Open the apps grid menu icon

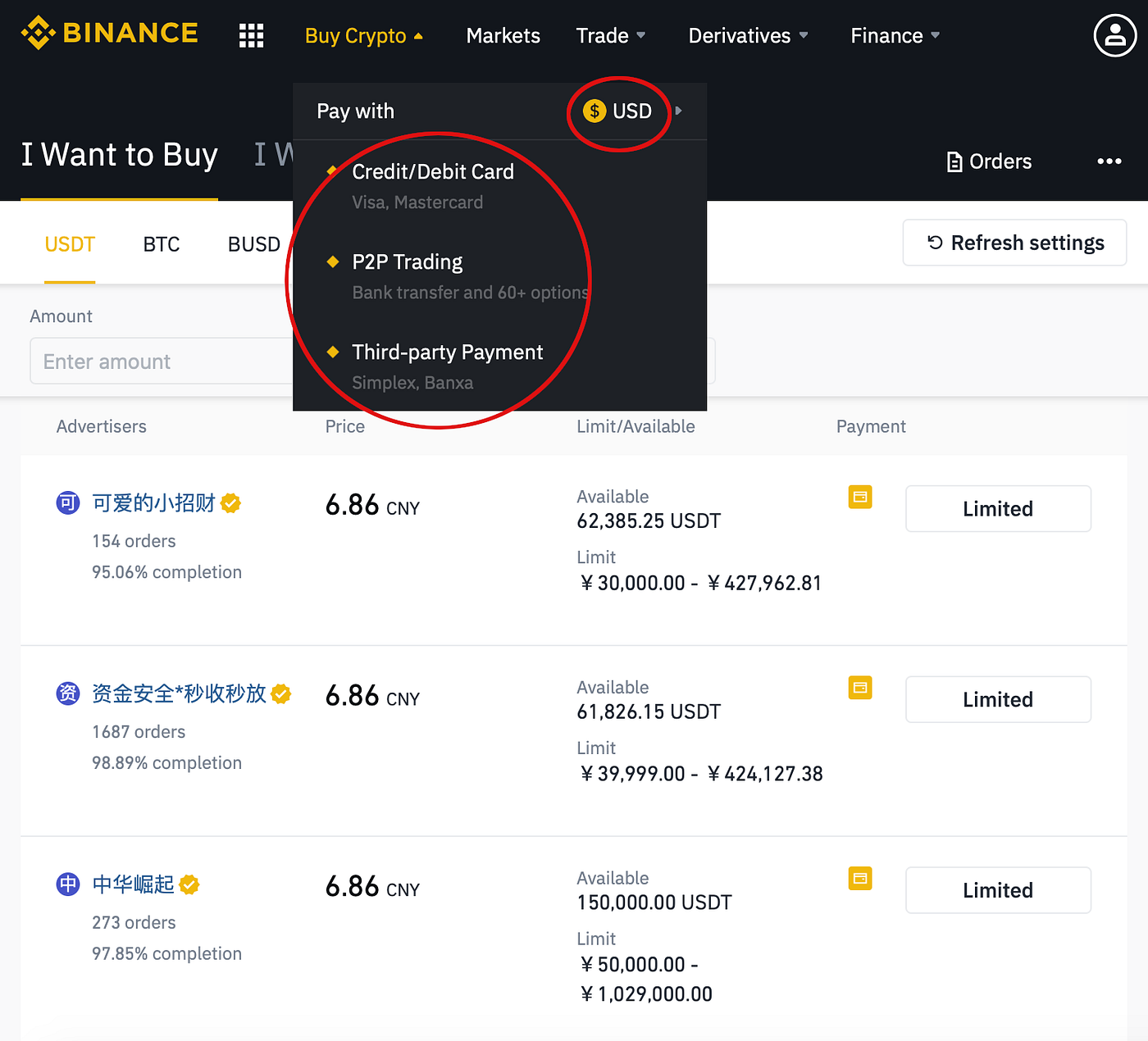tap(251, 35)
